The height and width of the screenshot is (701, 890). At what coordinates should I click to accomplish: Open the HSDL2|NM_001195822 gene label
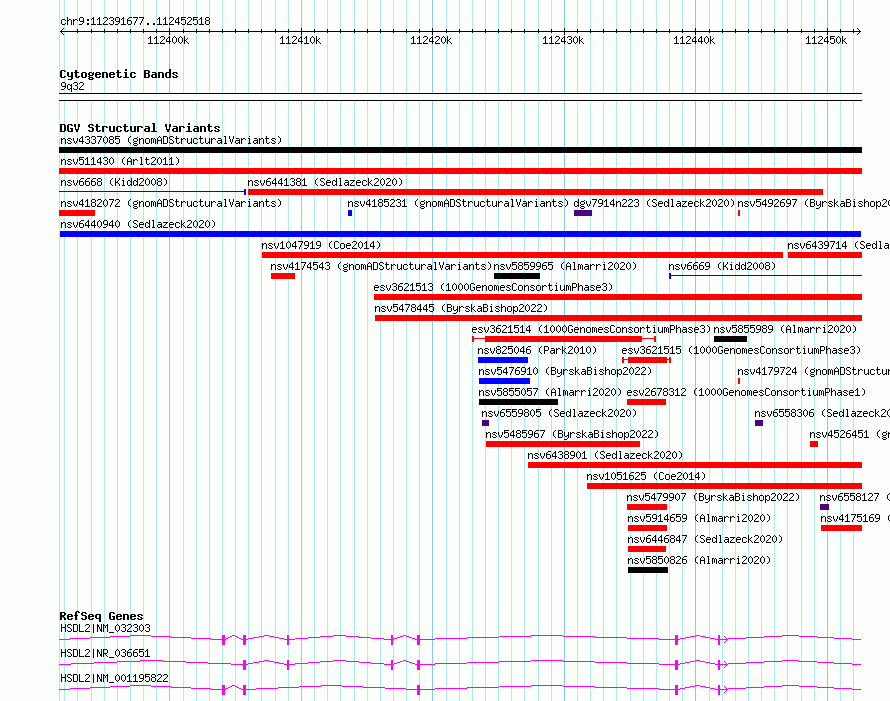point(114,678)
